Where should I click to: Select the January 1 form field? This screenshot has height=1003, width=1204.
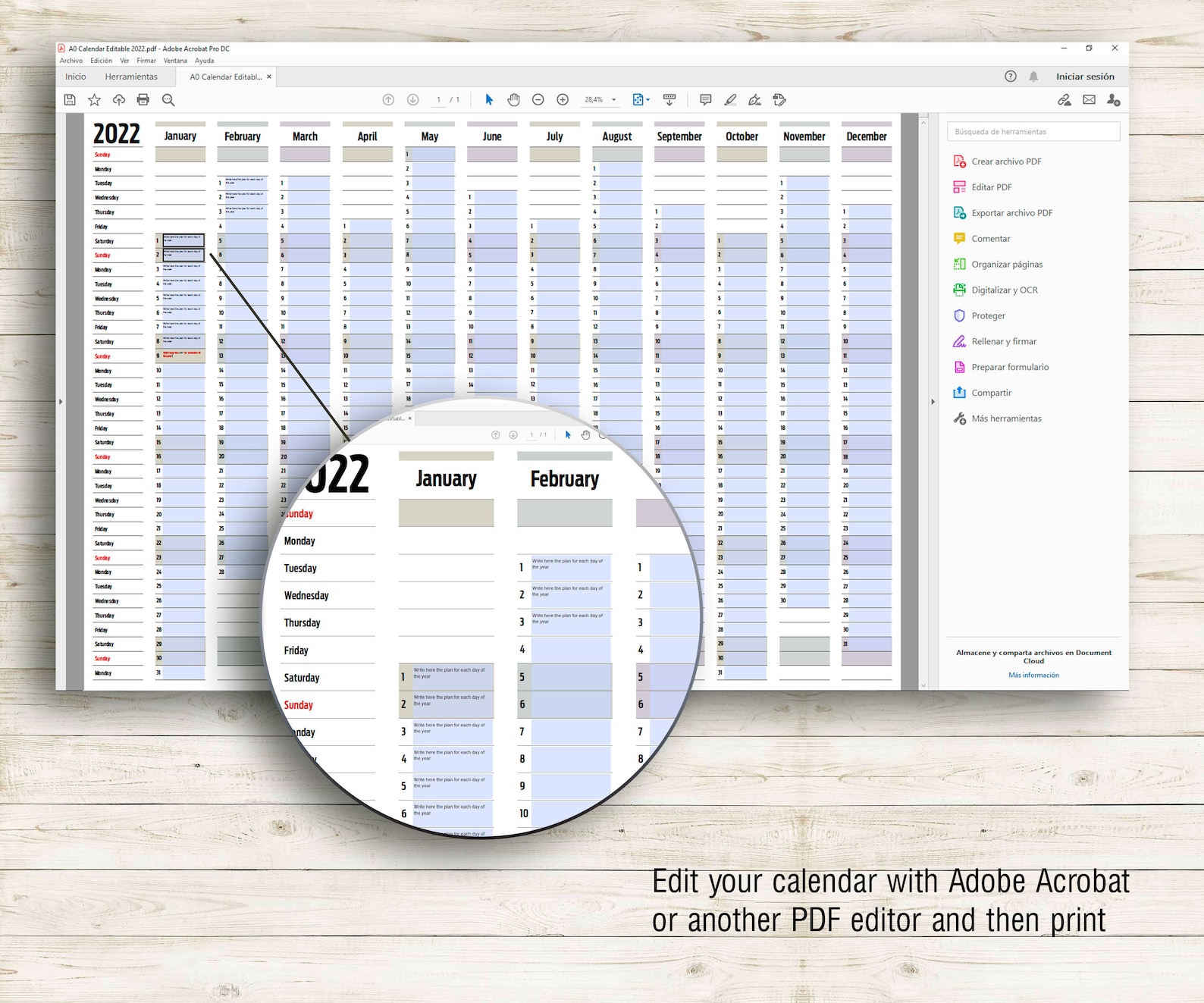[183, 240]
